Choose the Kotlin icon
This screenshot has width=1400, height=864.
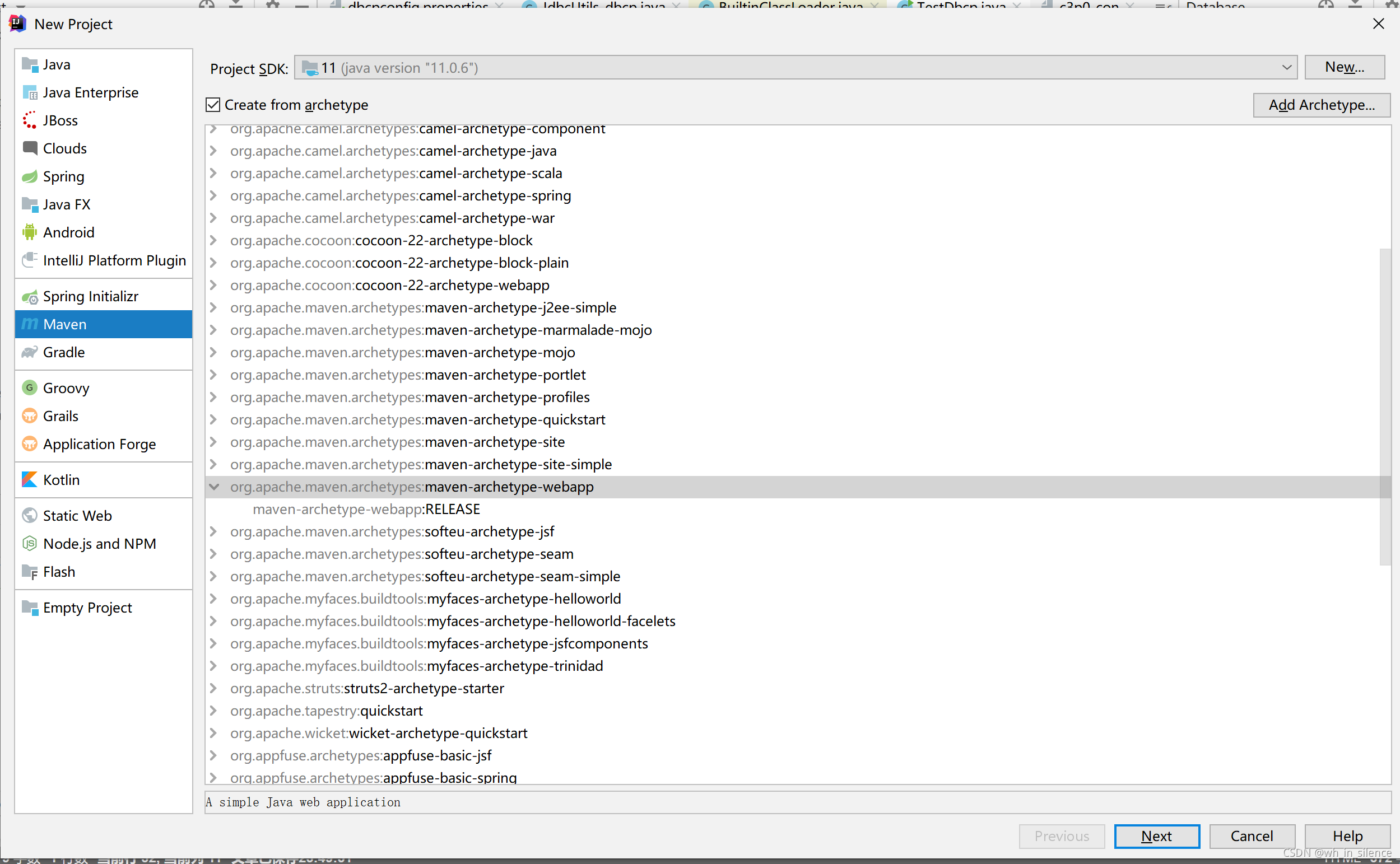[29, 480]
